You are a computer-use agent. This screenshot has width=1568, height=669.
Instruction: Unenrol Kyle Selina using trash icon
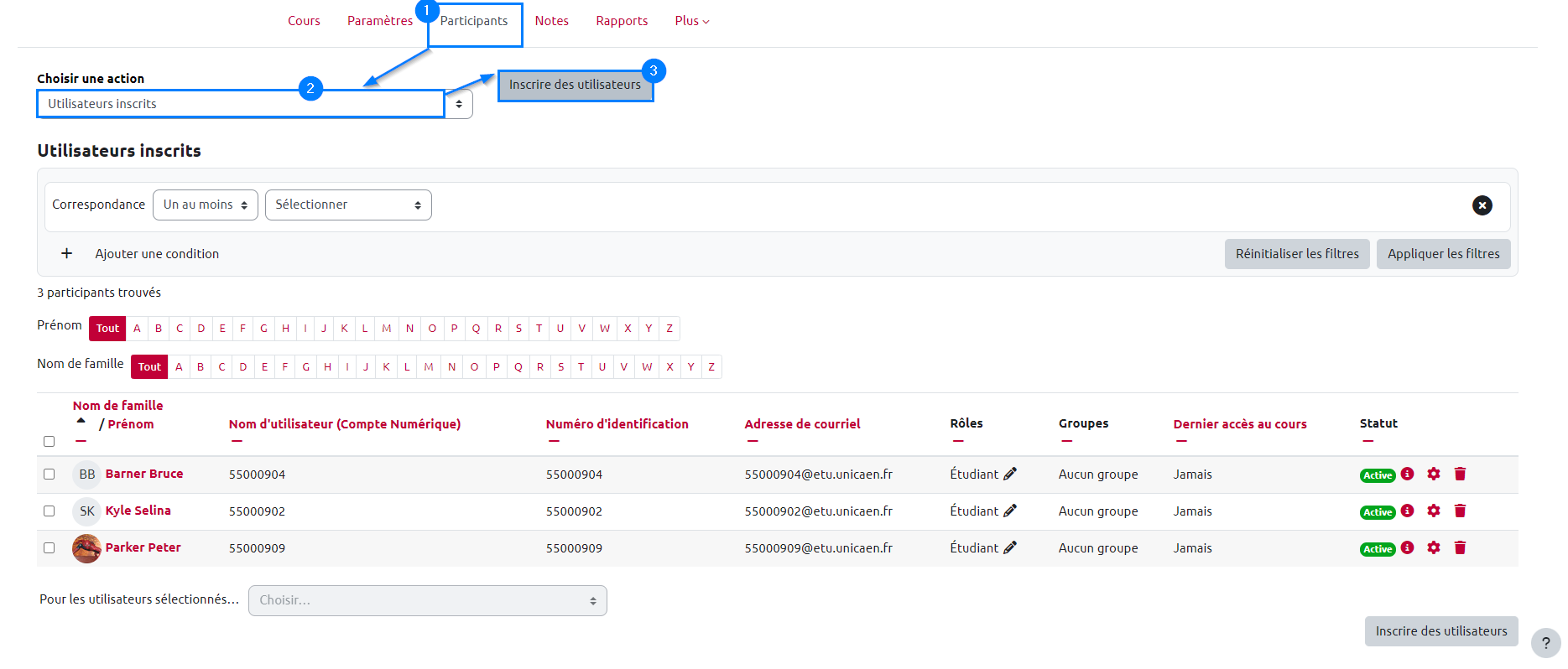[x=1460, y=511]
